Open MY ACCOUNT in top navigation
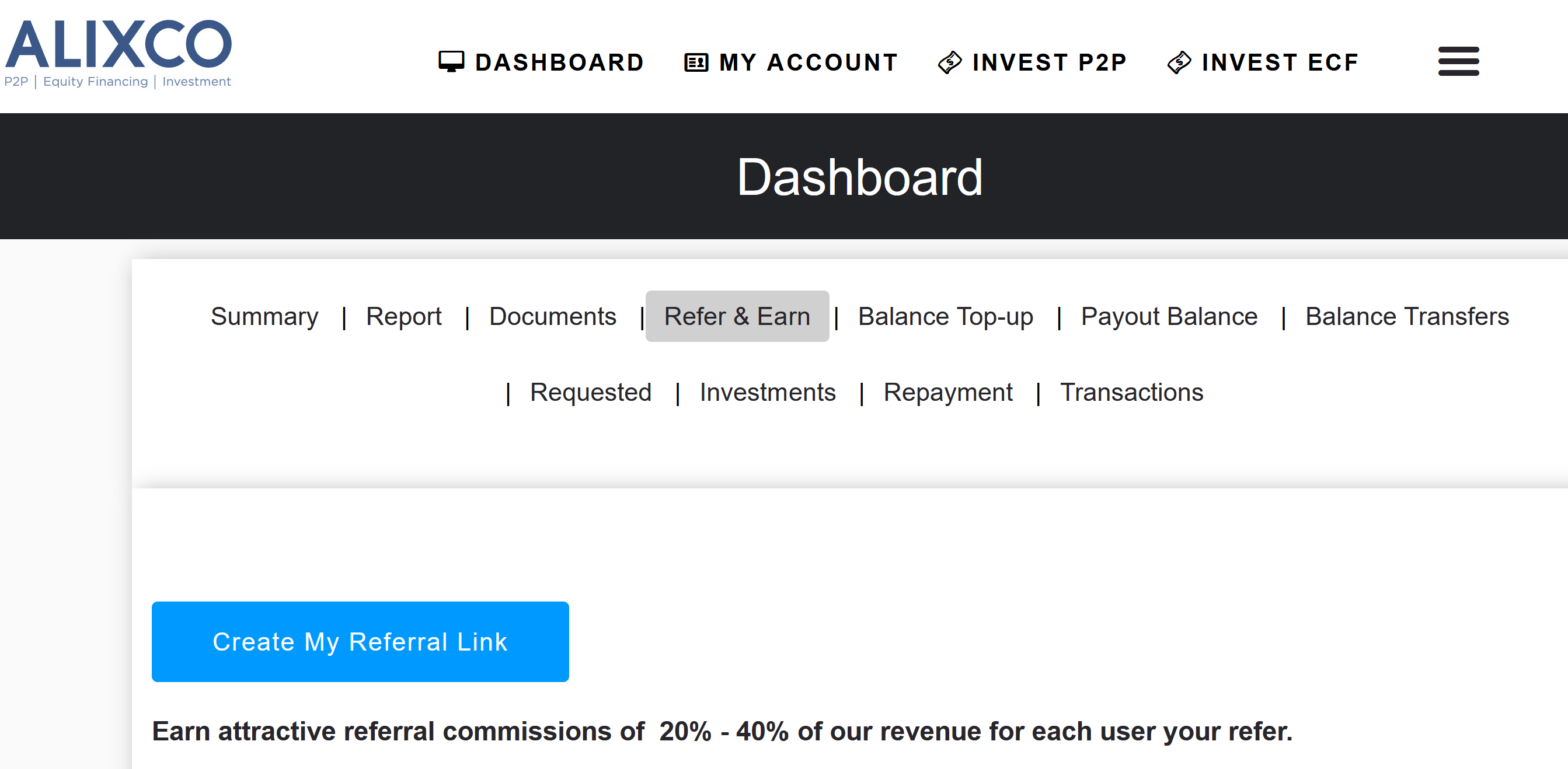The image size is (1568, 769). 790,62
